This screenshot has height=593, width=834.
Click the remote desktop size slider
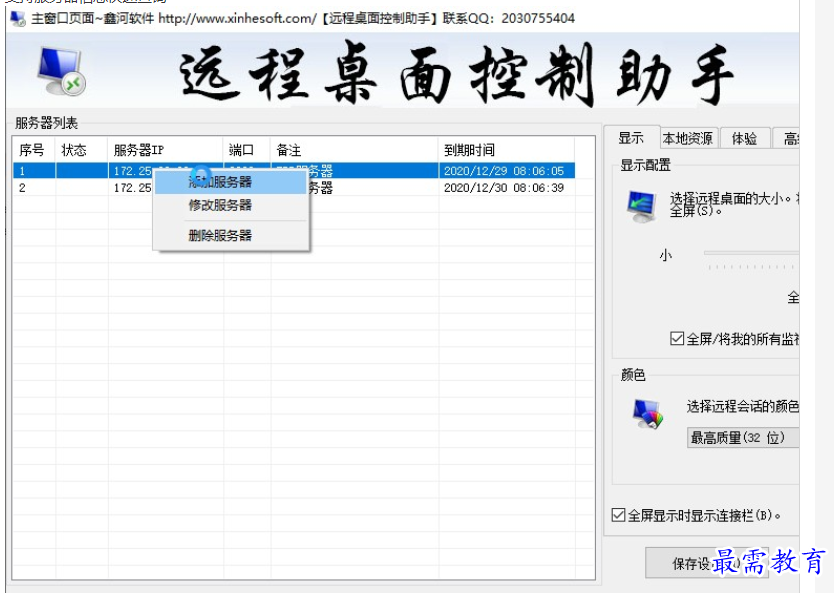tap(751, 254)
